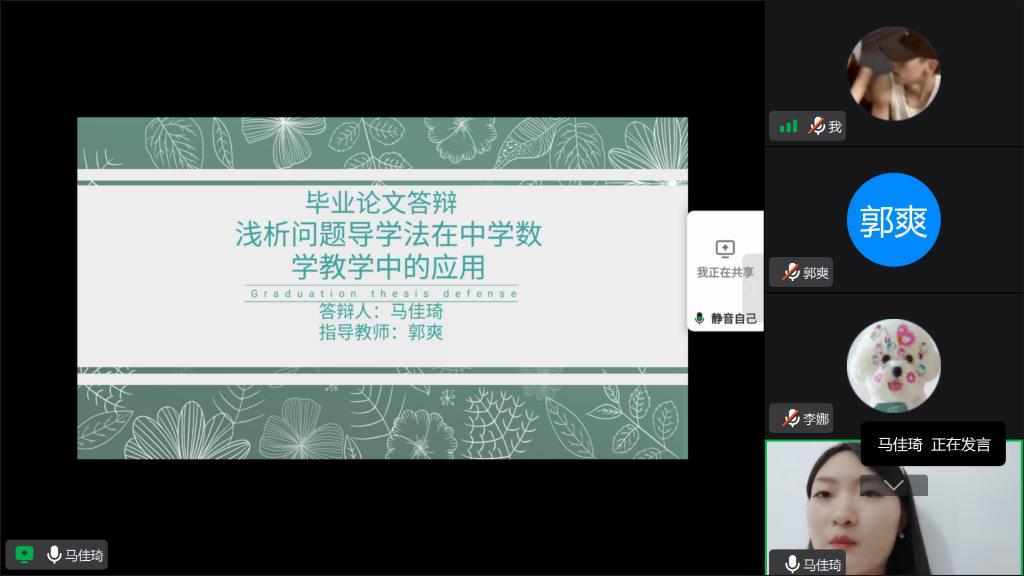Screen dimensions: 1024x576
Task: Click the green network signal bars icon
Action: coord(789,127)
